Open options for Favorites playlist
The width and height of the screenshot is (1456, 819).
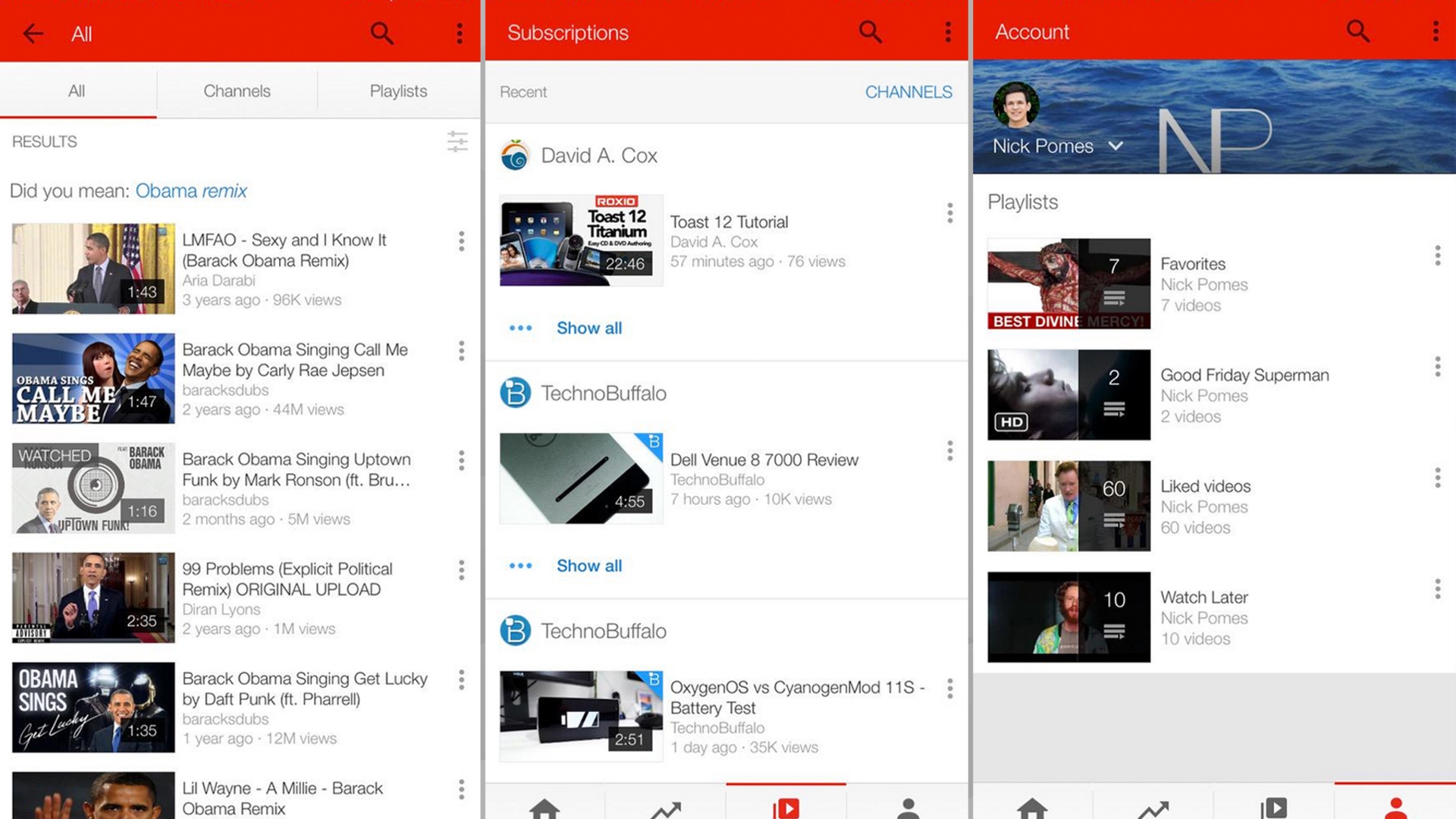point(1437,256)
